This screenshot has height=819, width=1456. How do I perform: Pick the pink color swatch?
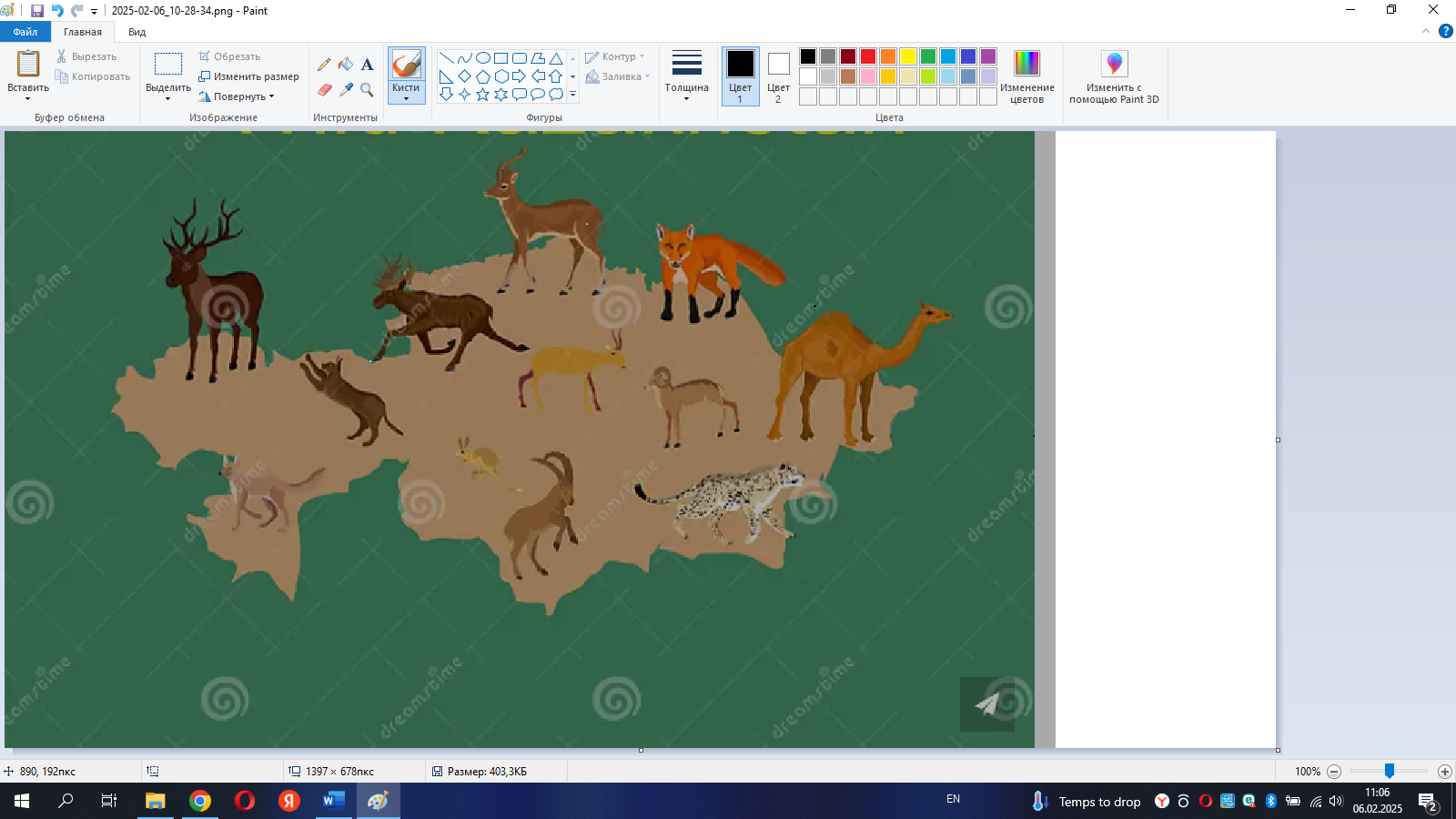pyautogui.click(x=868, y=76)
